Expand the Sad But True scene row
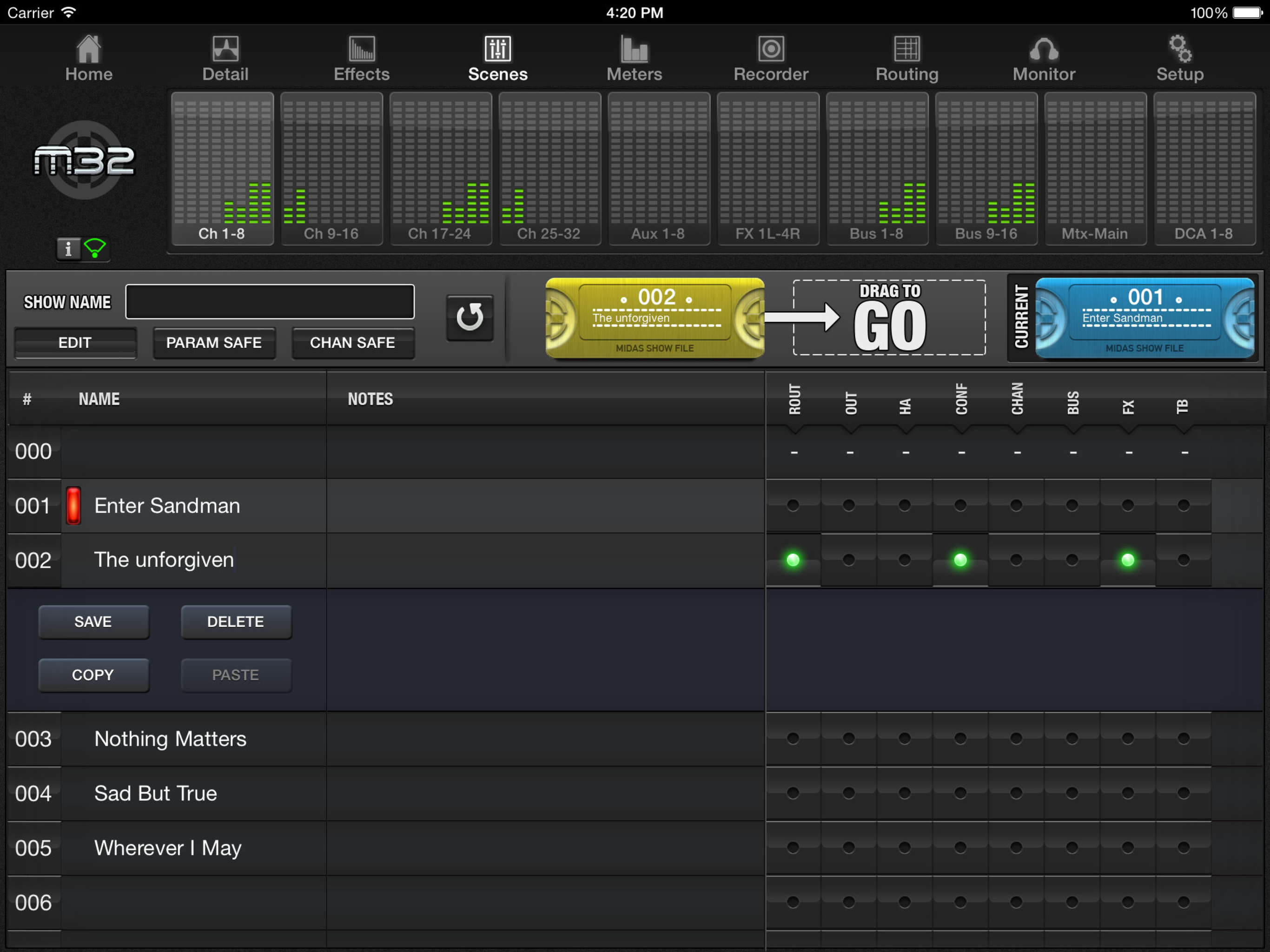This screenshot has height=952, width=1270. (x=155, y=793)
